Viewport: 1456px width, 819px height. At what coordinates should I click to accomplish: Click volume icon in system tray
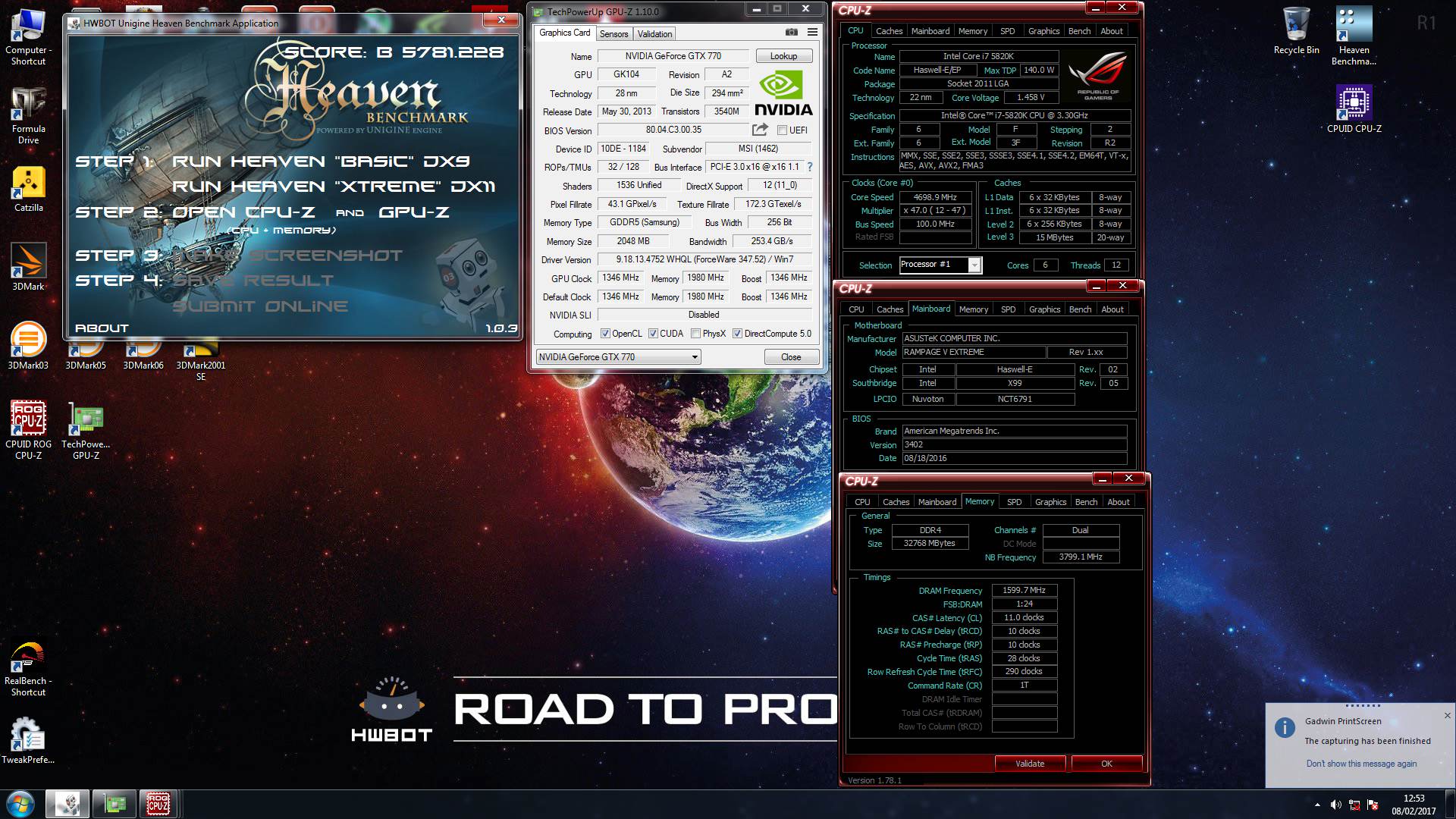pyautogui.click(x=1335, y=805)
